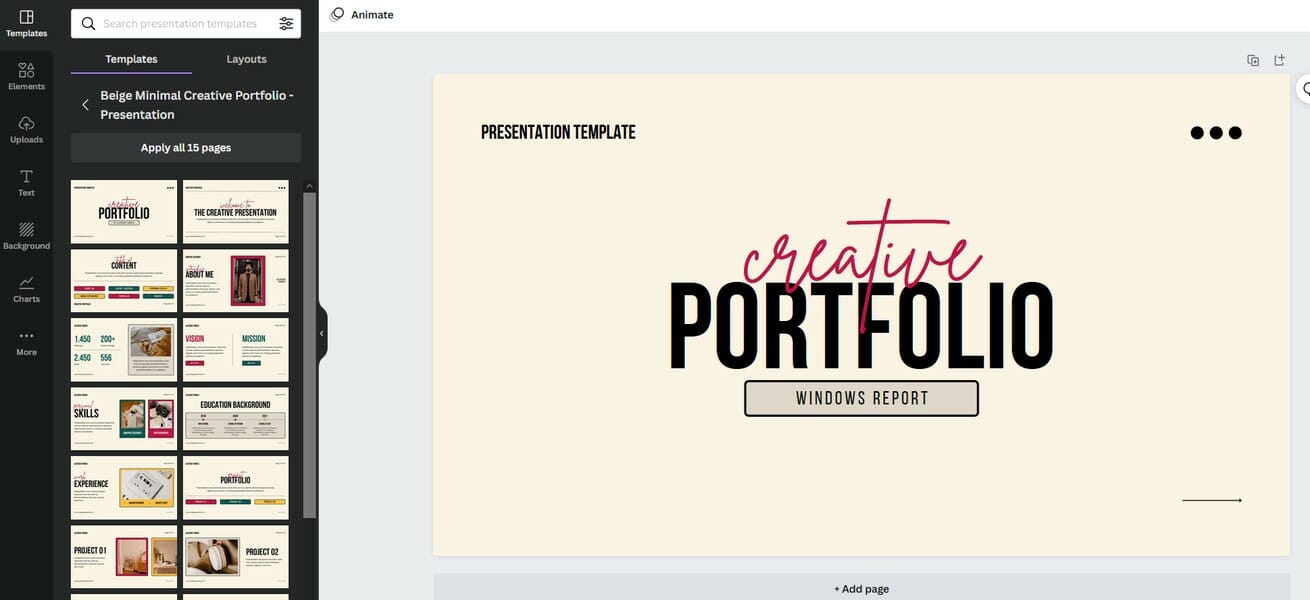Collapse the side panel with the handle
This screenshot has width=1310, height=600.
(x=322, y=333)
